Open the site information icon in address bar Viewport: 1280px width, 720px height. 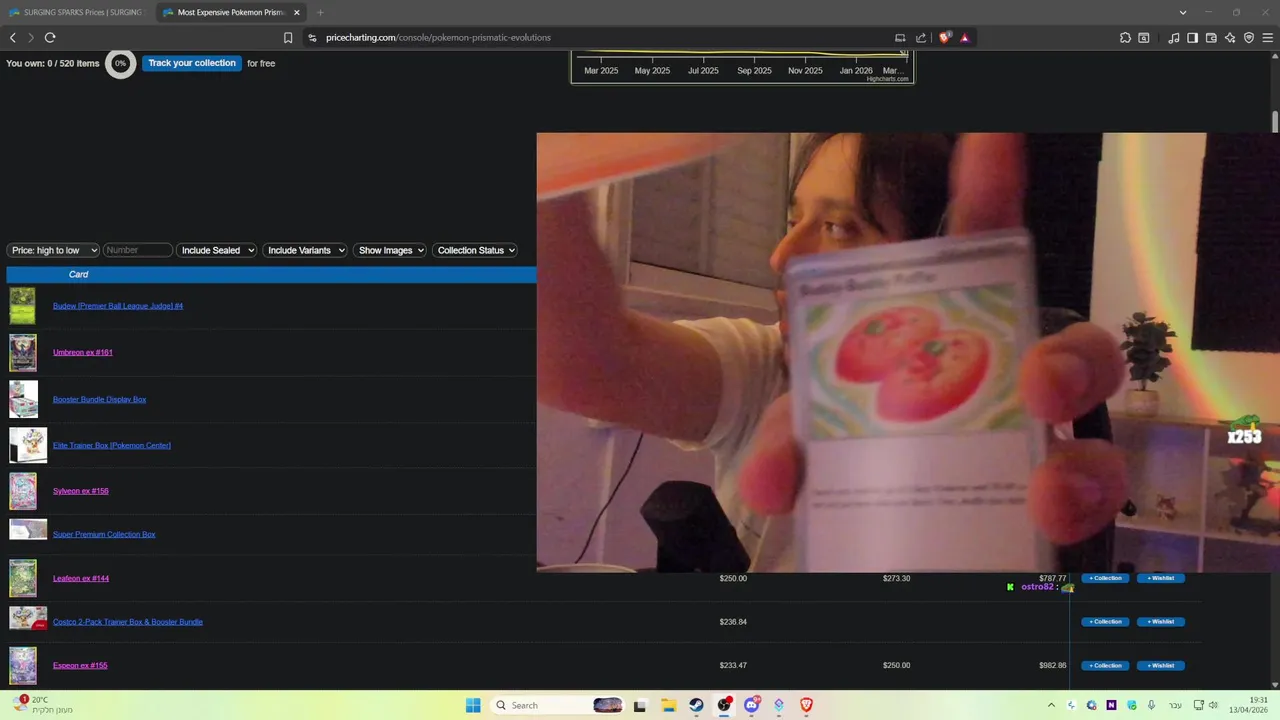click(312, 38)
